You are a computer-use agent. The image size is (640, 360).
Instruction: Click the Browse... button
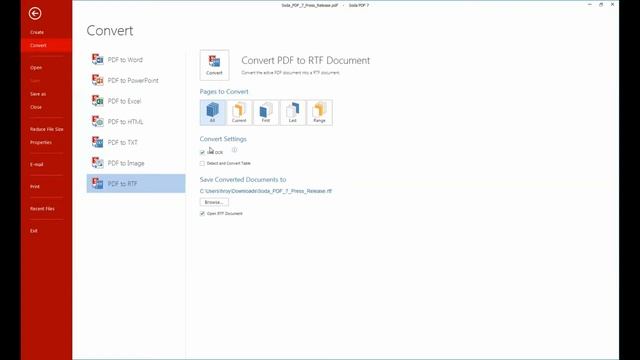click(x=214, y=202)
